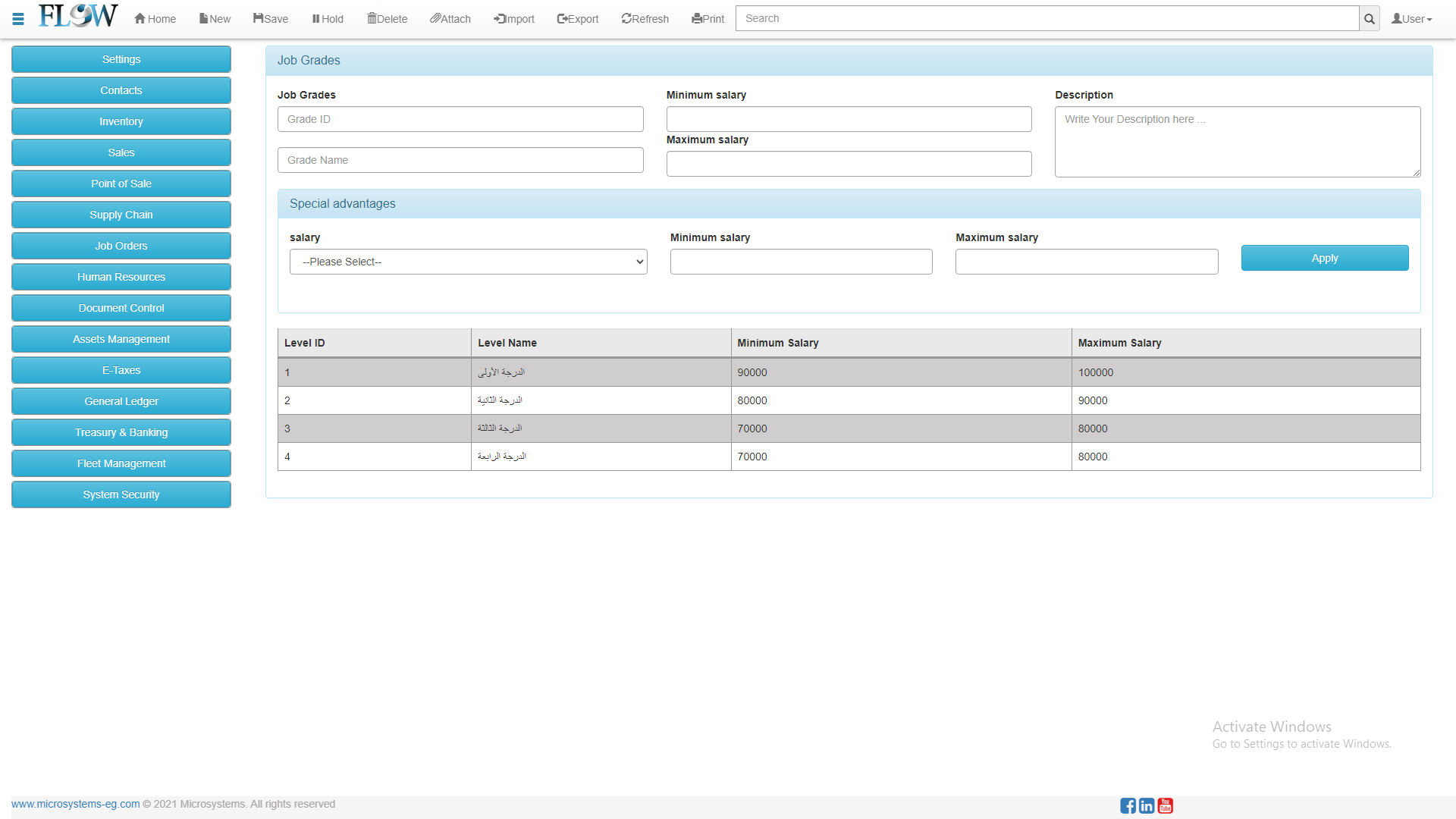Delete the current record
The image size is (1456, 819).
tap(388, 19)
